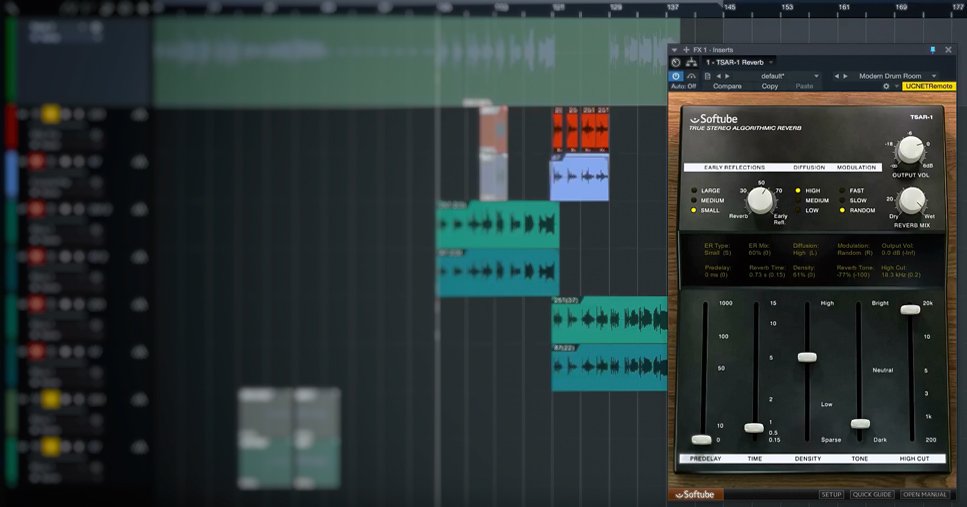Click the Compare menu item
This screenshot has width=967, height=507.
point(727,87)
